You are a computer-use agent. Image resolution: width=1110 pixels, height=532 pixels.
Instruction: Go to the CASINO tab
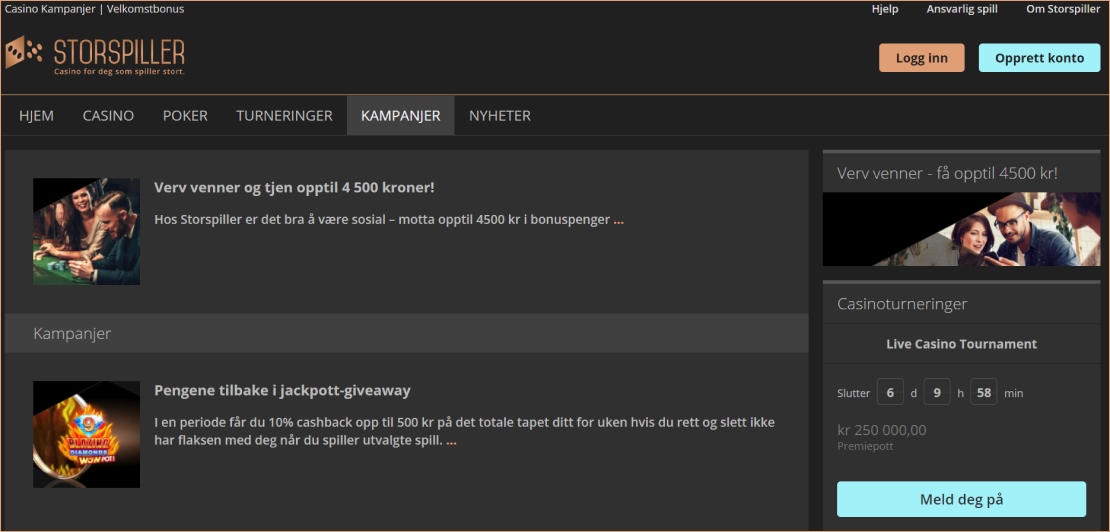click(108, 115)
